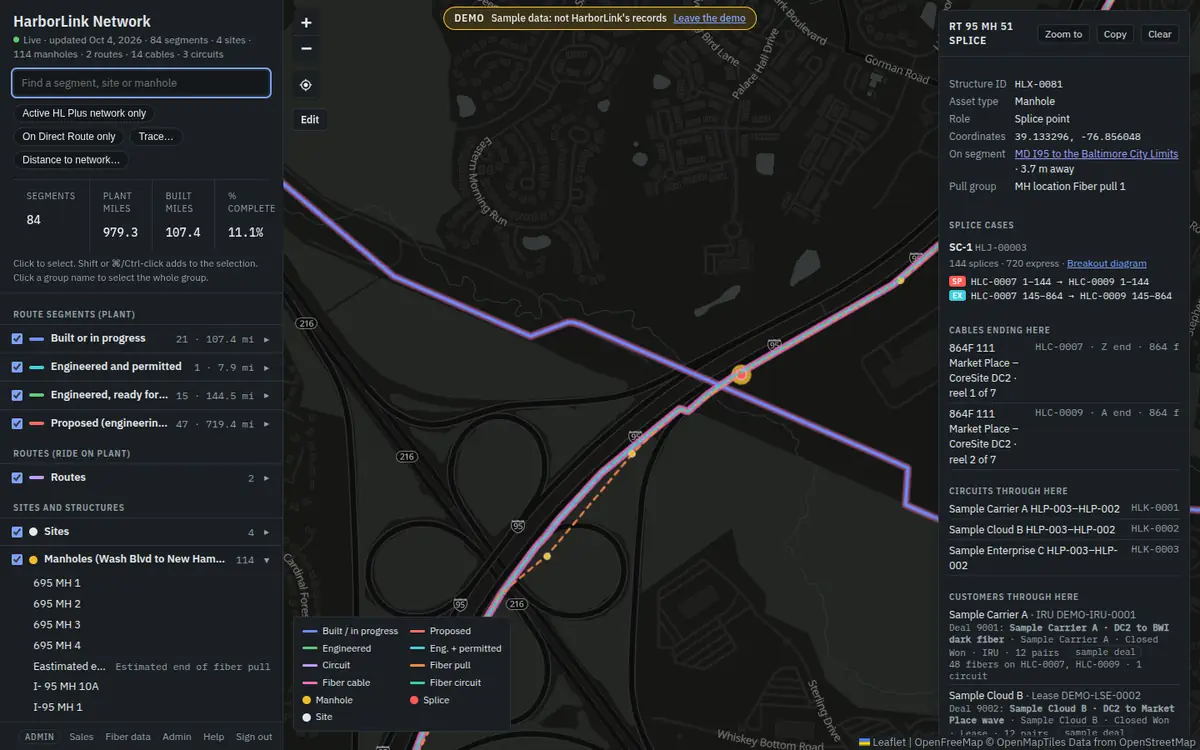This screenshot has height=750, width=1200.
Task: Toggle On Direct Route only filter
Action: pos(69,136)
